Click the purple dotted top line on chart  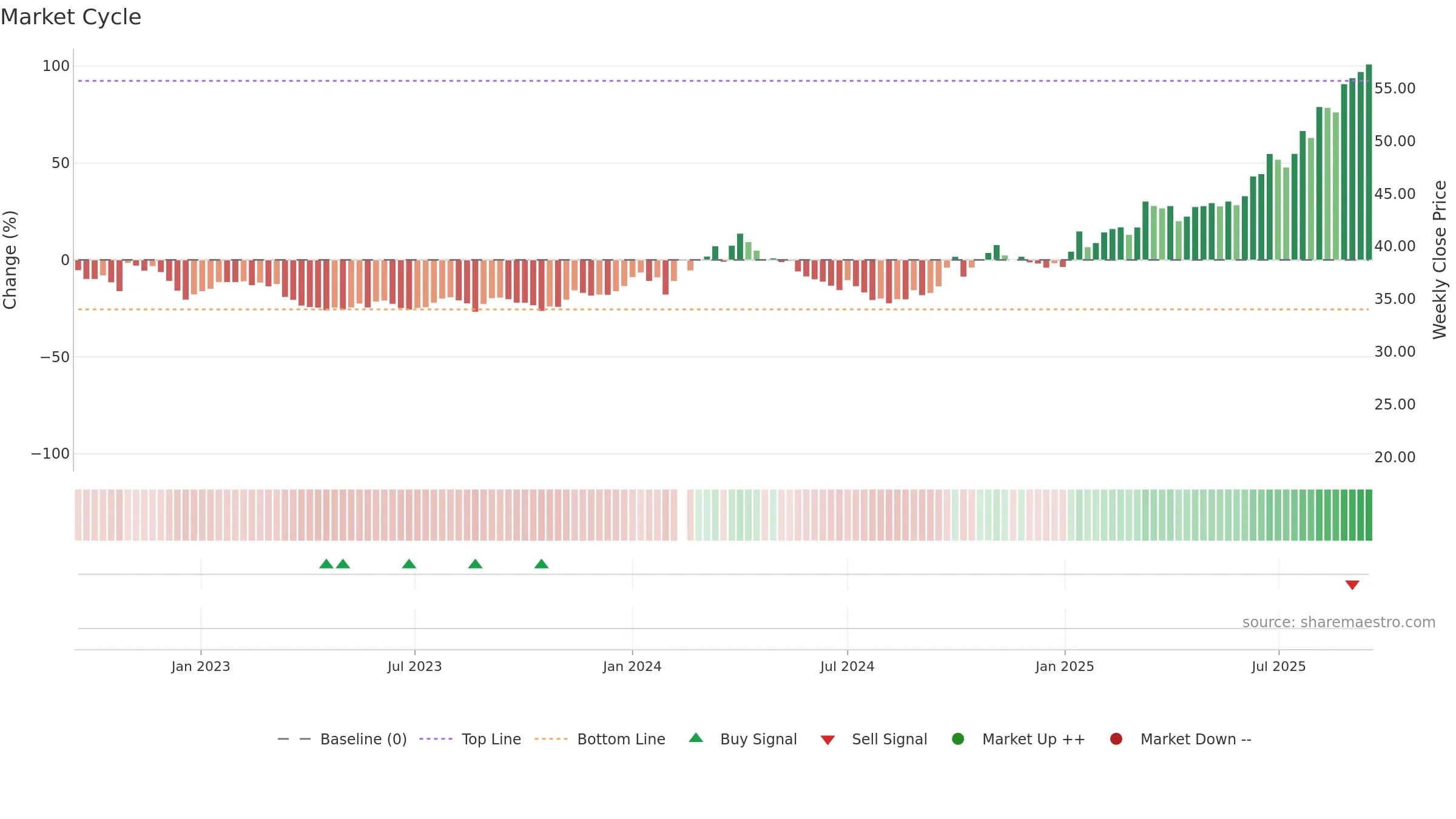(x=723, y=81)
